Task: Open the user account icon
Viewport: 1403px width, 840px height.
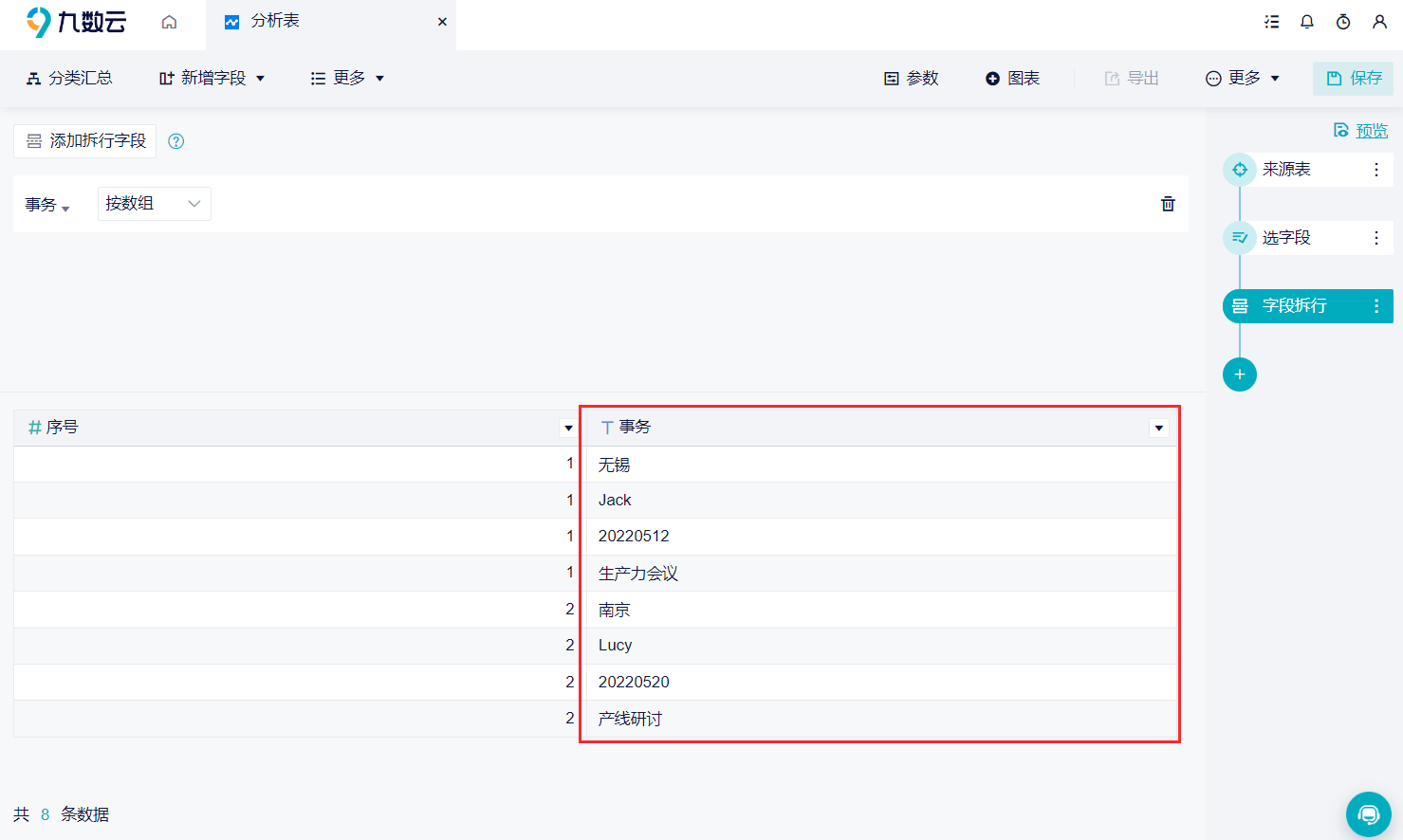Action: (x=1379, y=22)
